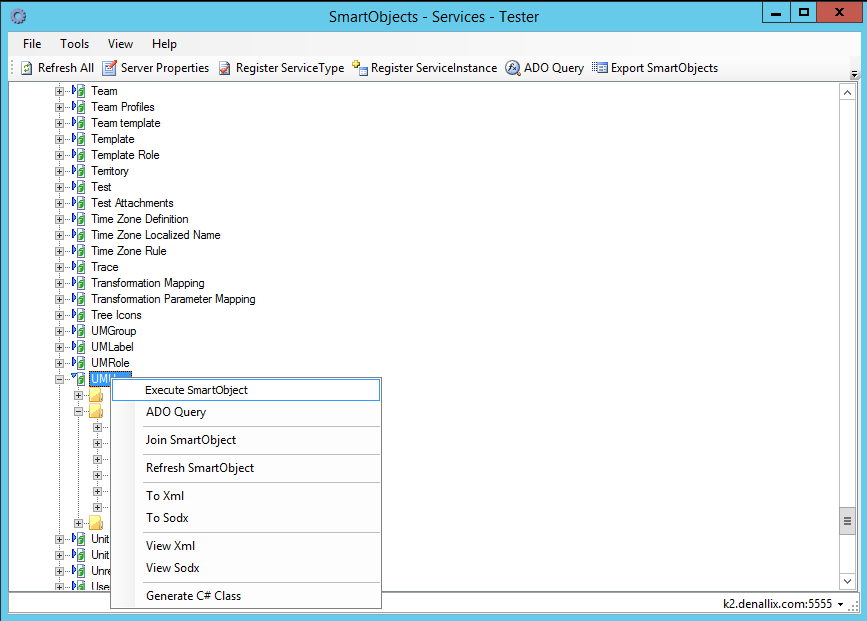Select the Test Attachments tree item

pyautogui.click(x=132, y=203)
